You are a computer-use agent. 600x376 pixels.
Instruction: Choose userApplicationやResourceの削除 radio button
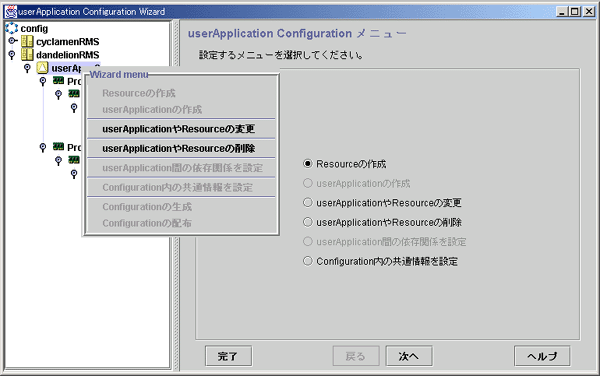click(308, 222)
